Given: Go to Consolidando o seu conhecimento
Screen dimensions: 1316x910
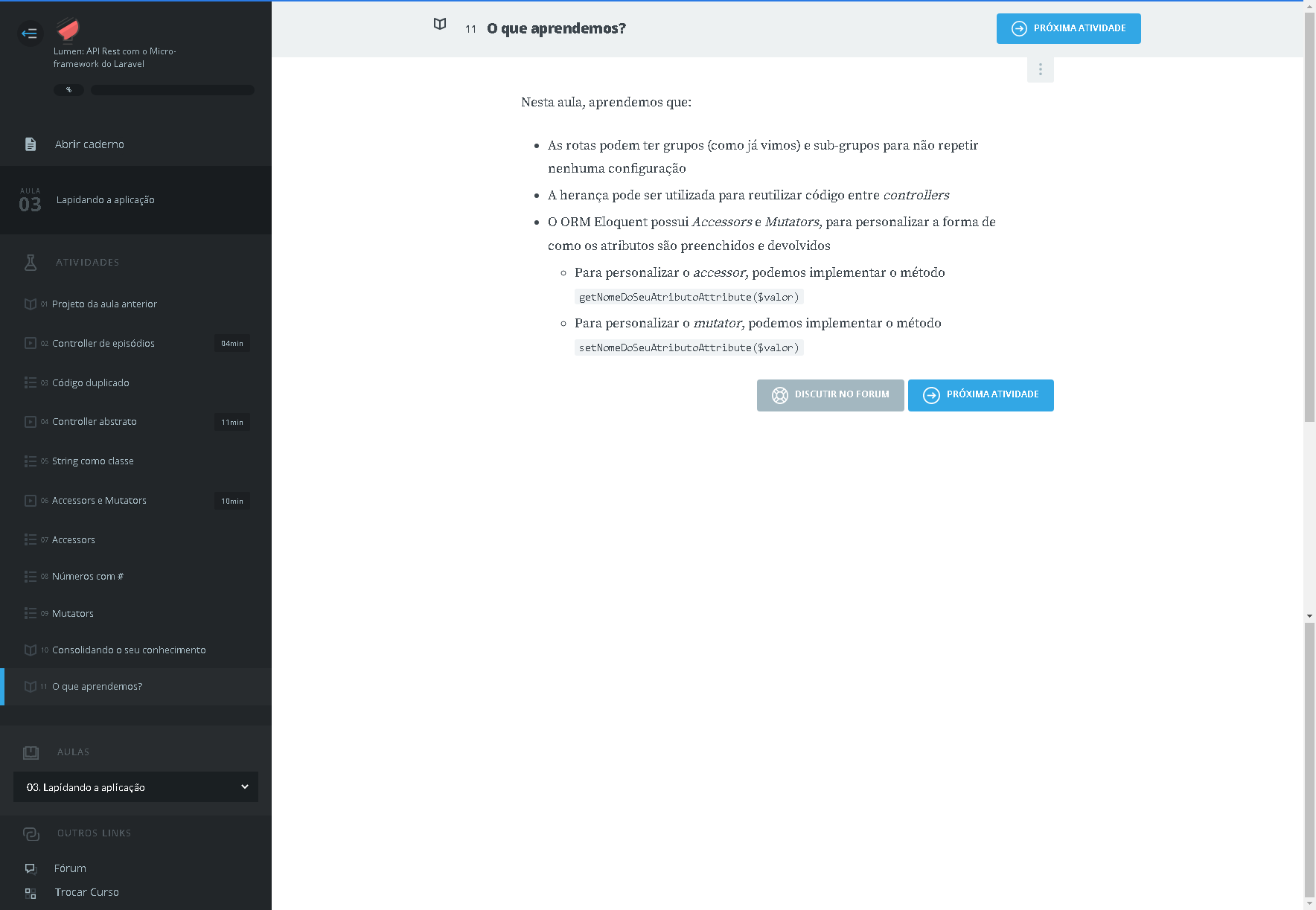Looking at the screenshot, I should [129, 650].
